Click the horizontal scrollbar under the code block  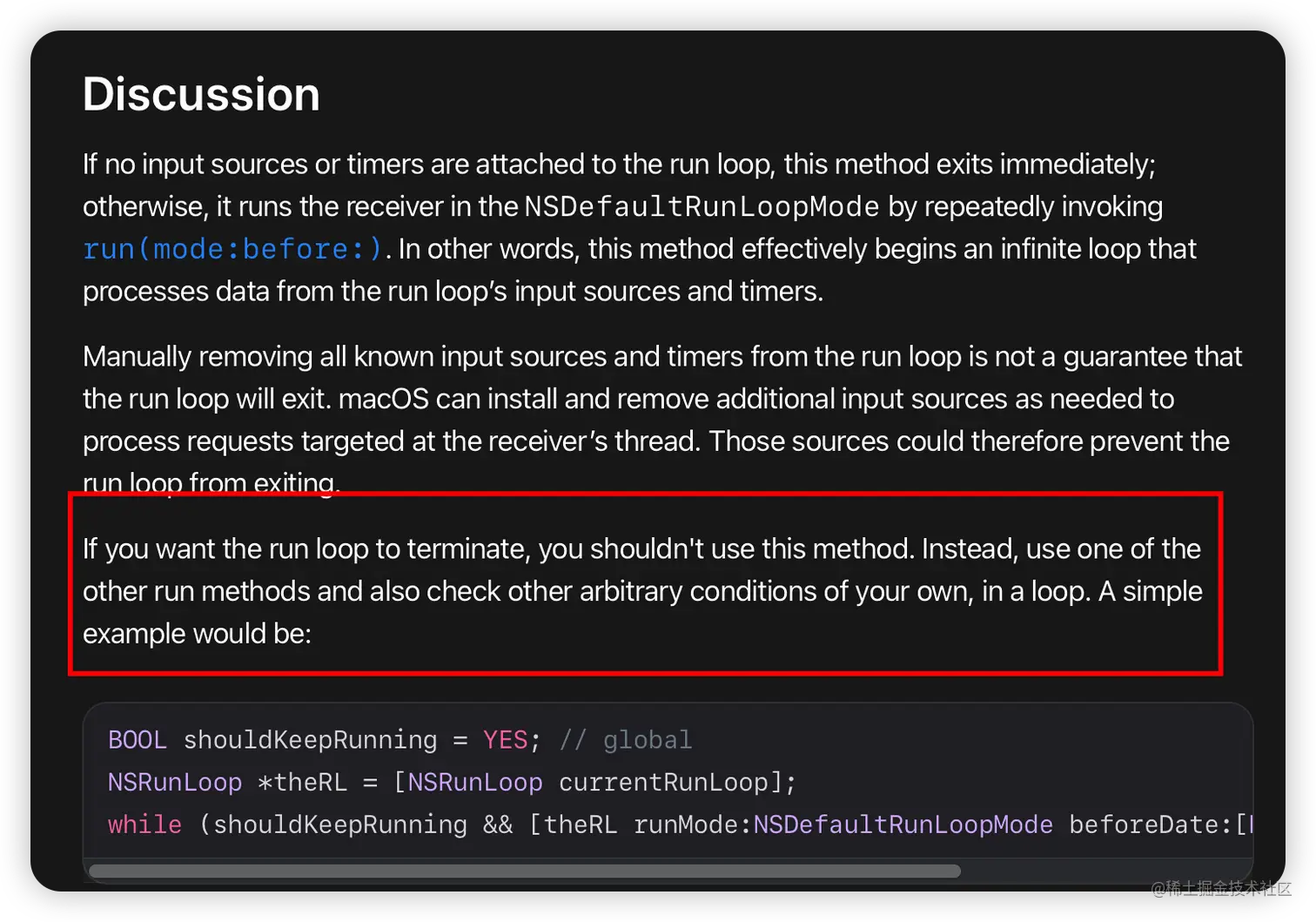525,871
